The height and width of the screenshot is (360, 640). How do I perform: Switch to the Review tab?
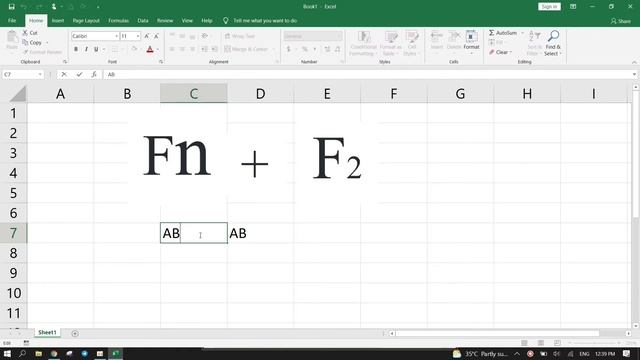pyautogui.click(x=165, y=20)
